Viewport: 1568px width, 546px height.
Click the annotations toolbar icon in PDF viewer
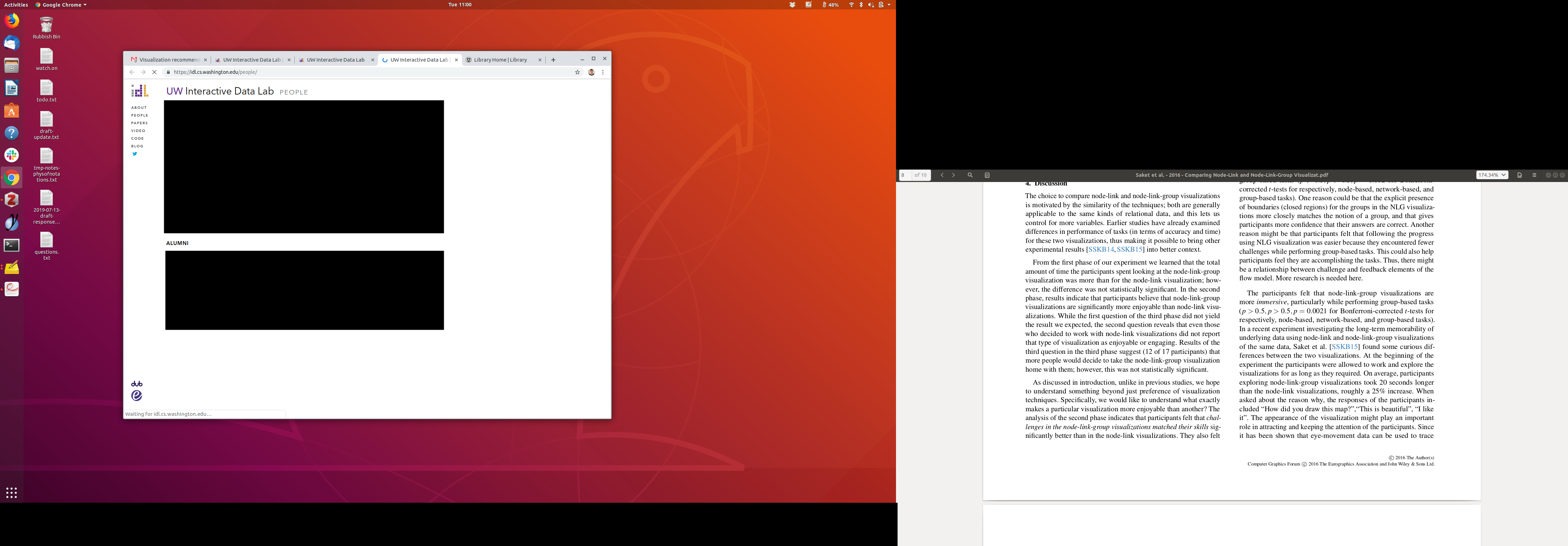click(987, 175)
